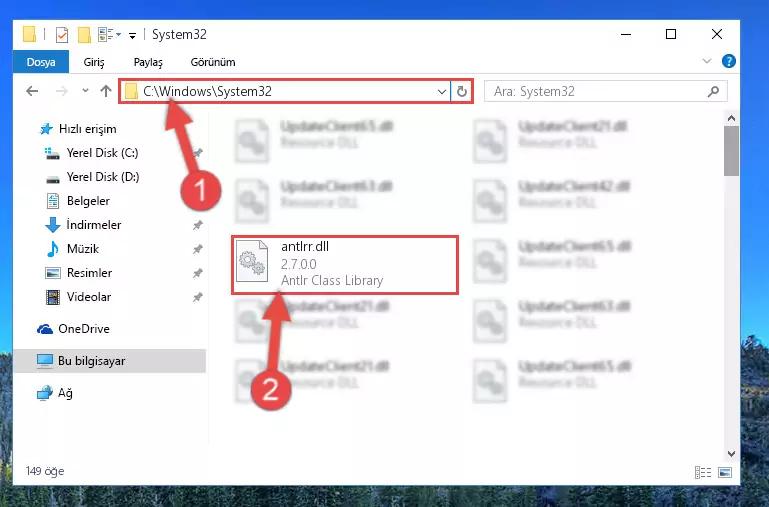
Task: Click the New folder icon in quick access toolbar
Action: point(84,35)
